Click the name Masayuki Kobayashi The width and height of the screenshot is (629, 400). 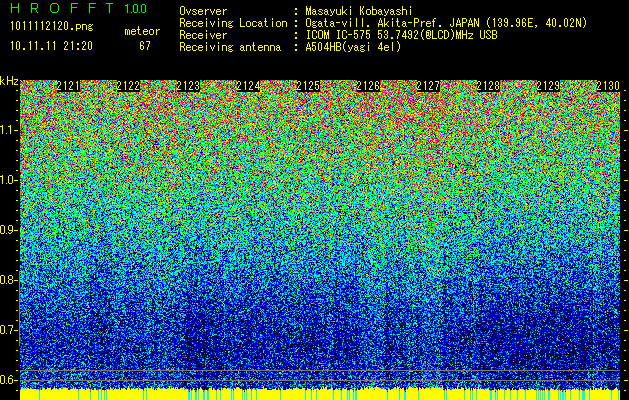(359, 11)
